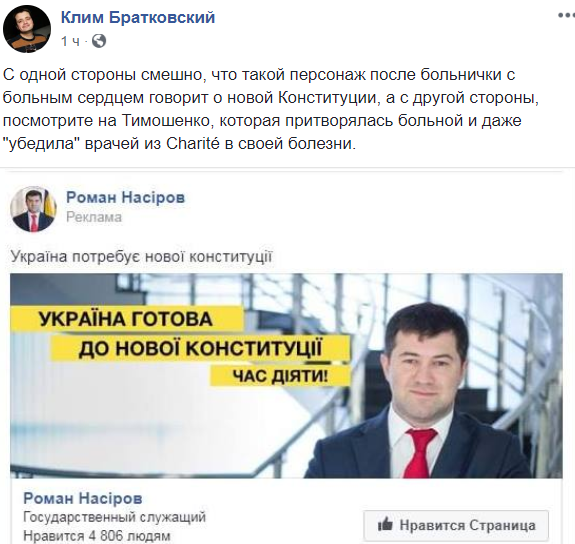
Task: Open the Клим Братковский profile name link
Action: pos(138,17)
